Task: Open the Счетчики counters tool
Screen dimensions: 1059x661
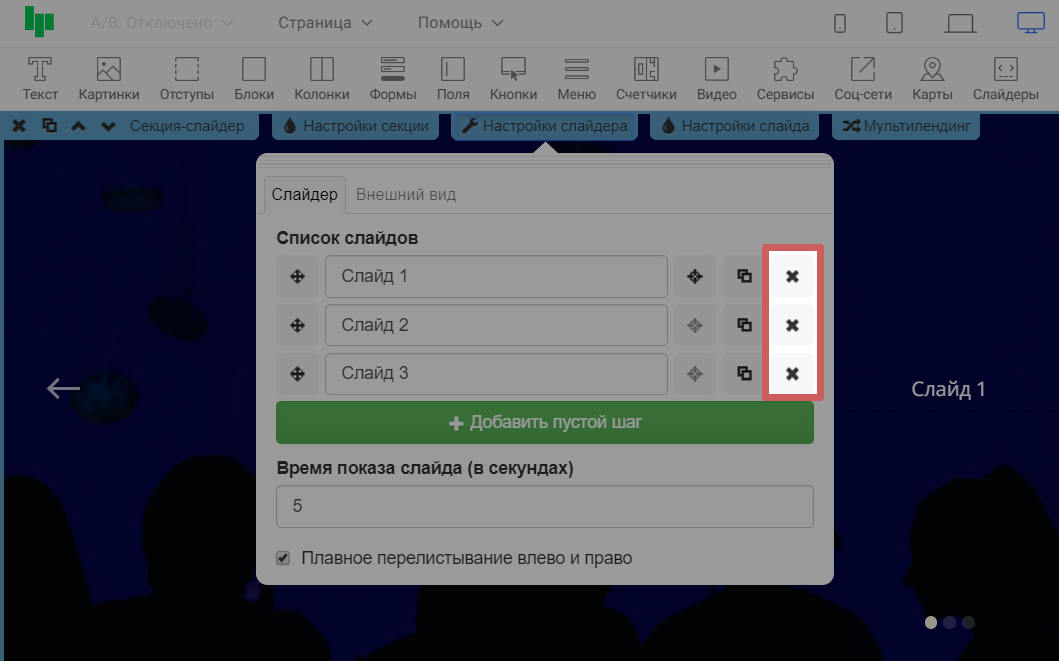Action: pos(645,78)
